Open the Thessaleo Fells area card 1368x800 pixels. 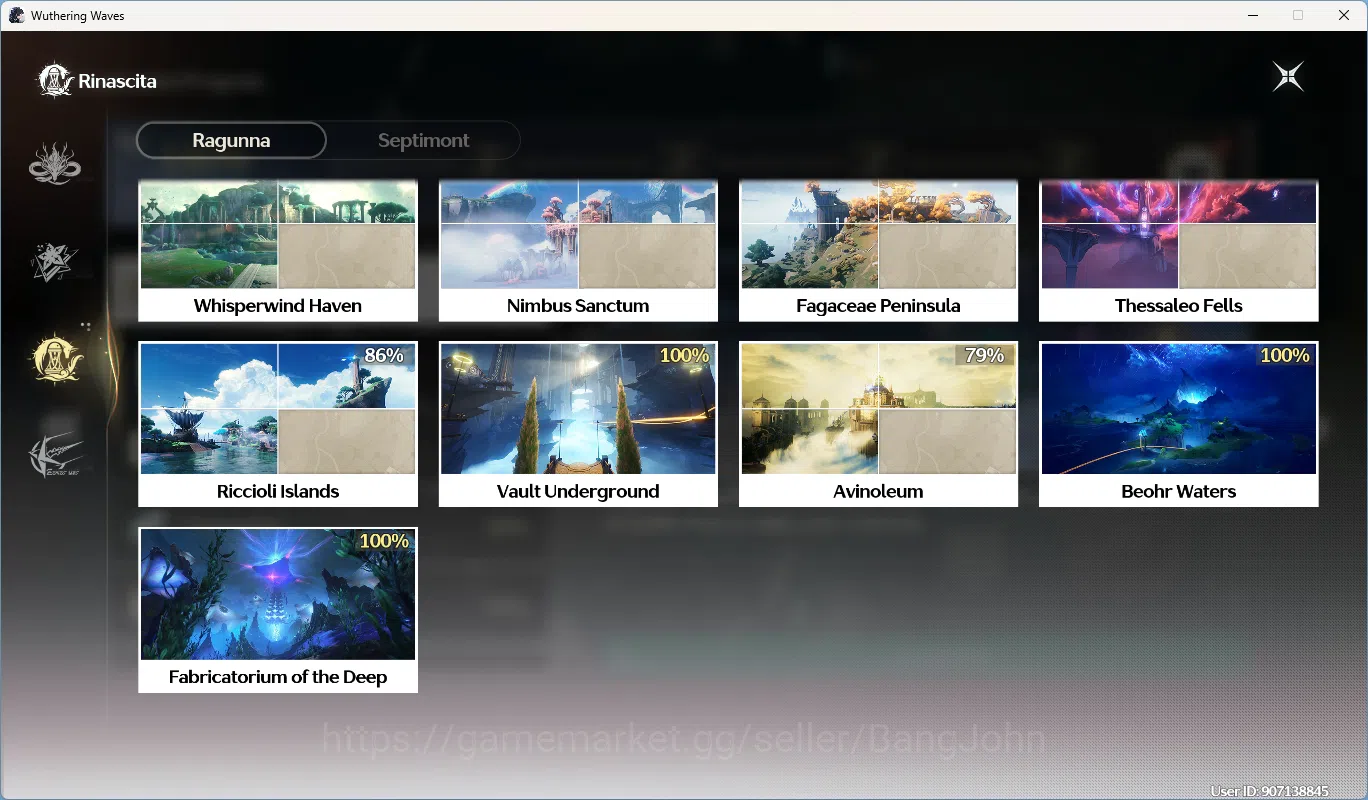click(x=1178, y=251)
